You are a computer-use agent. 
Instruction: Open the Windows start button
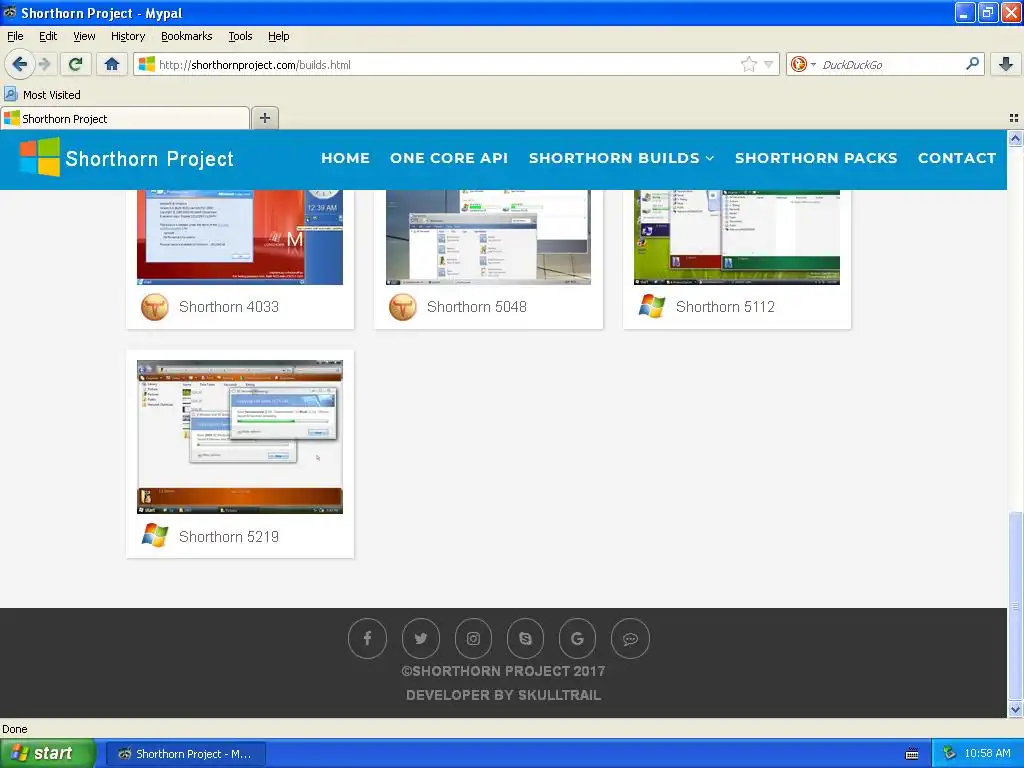coord(48,754)
